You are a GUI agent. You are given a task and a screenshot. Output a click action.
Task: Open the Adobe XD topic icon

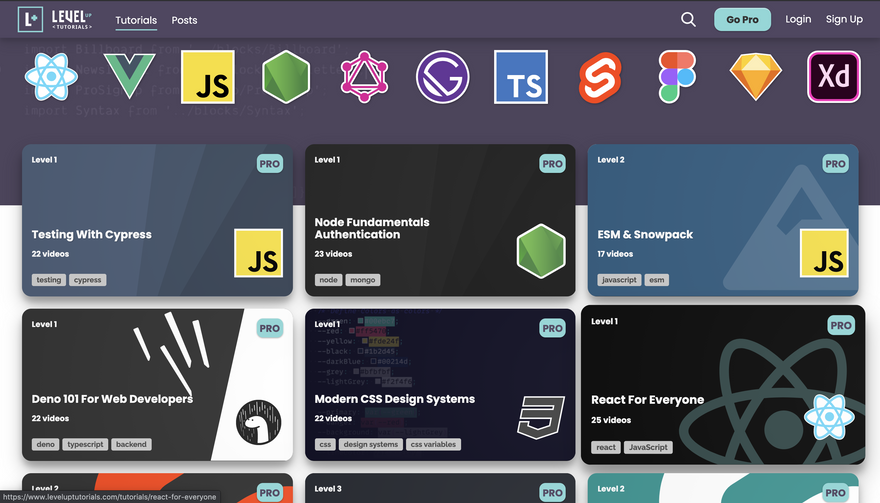point(833,77)
